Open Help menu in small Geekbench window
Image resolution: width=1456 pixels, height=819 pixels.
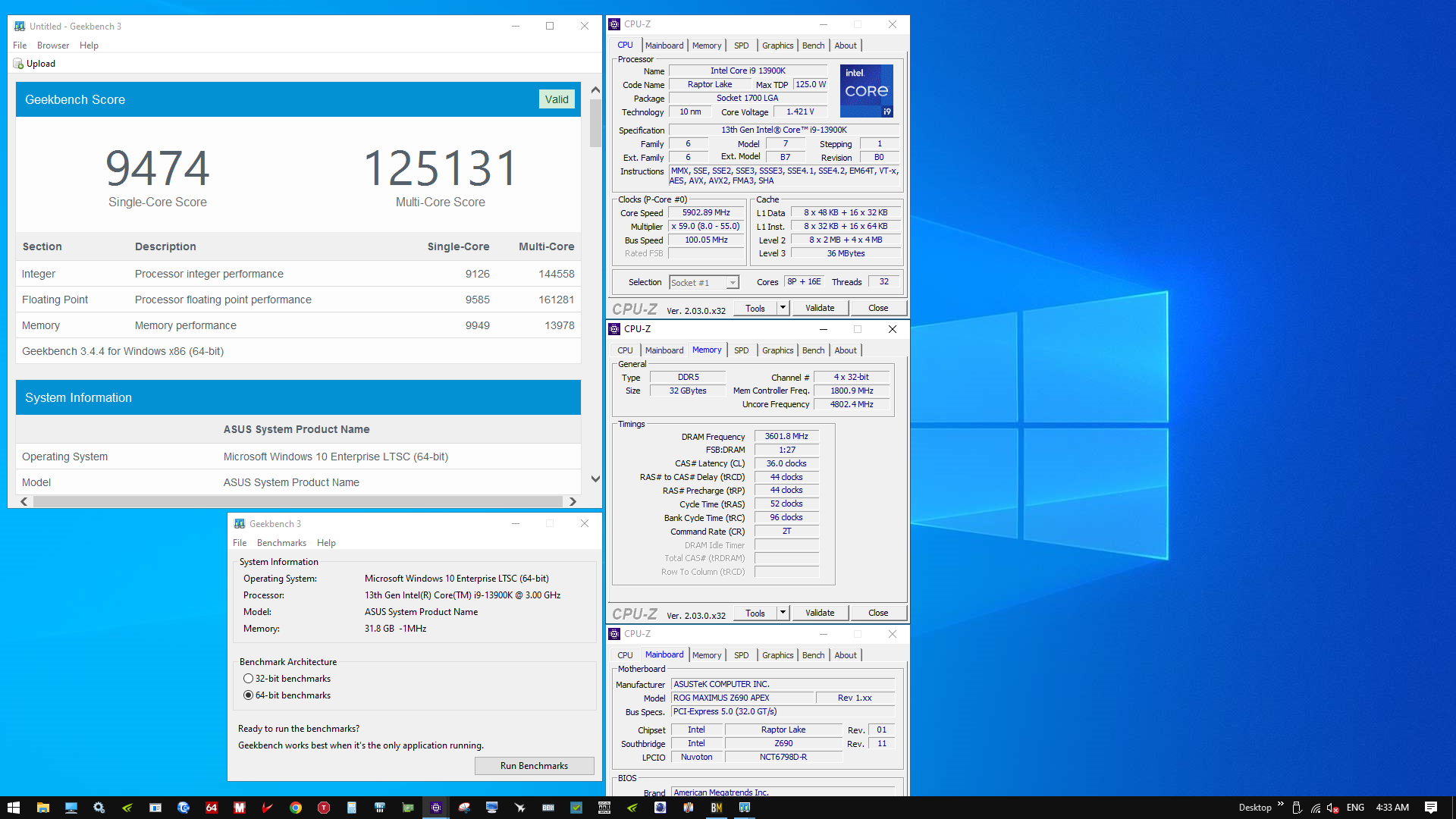pyautogui.click(x=326, y=543)
